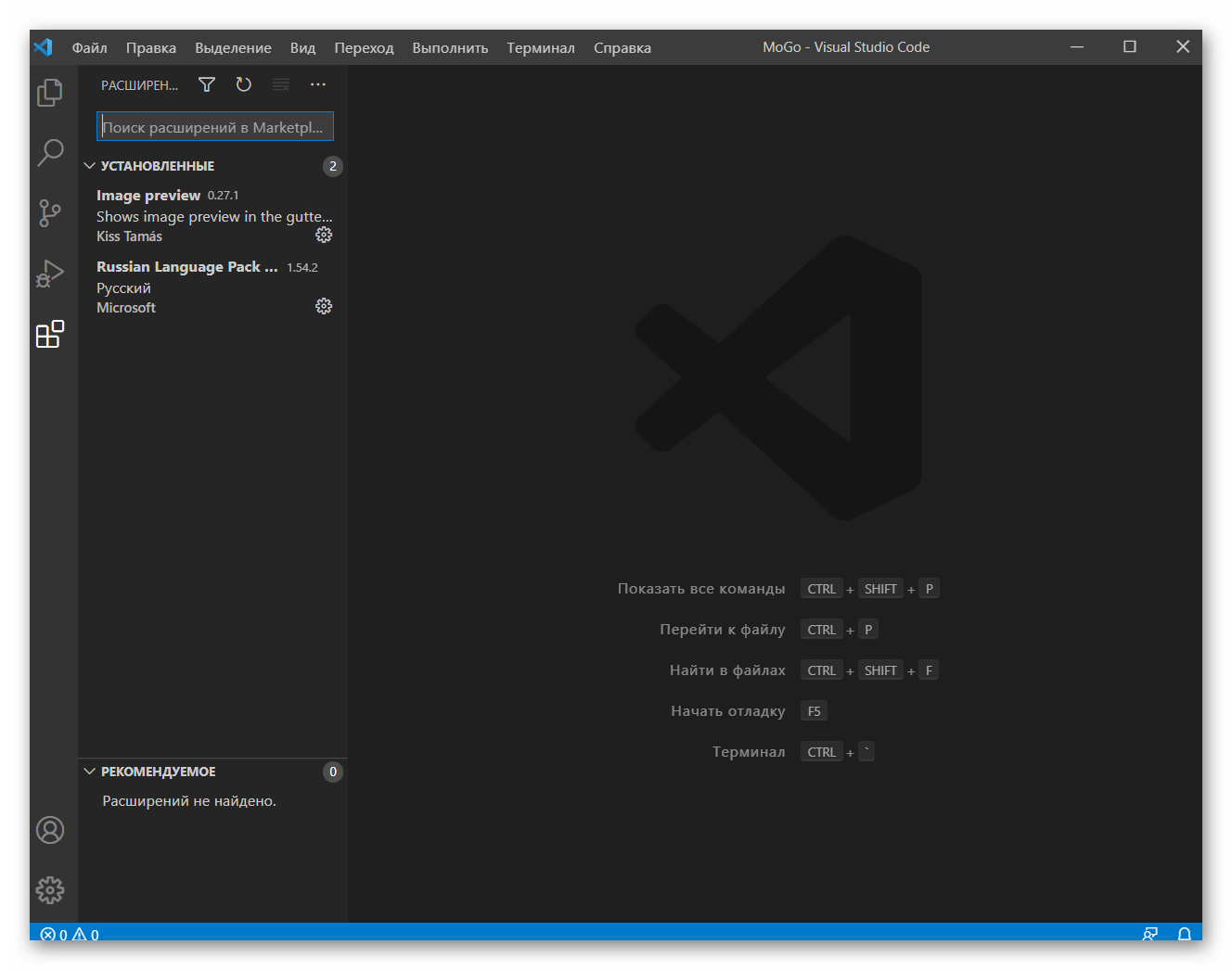This screenshot has width=1232, height=970.
Task: Open the Выделение menu
Action: (233, 47)
